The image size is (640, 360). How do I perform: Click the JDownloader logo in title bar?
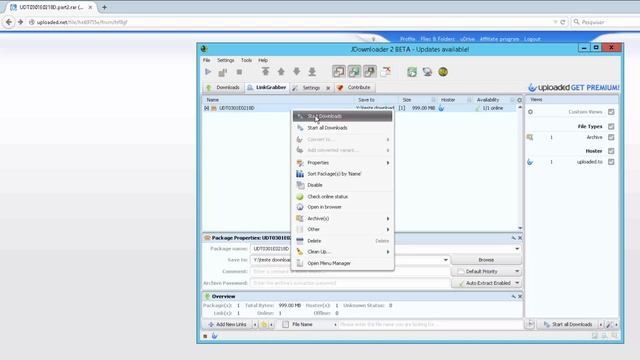click(x=204, y=49)
